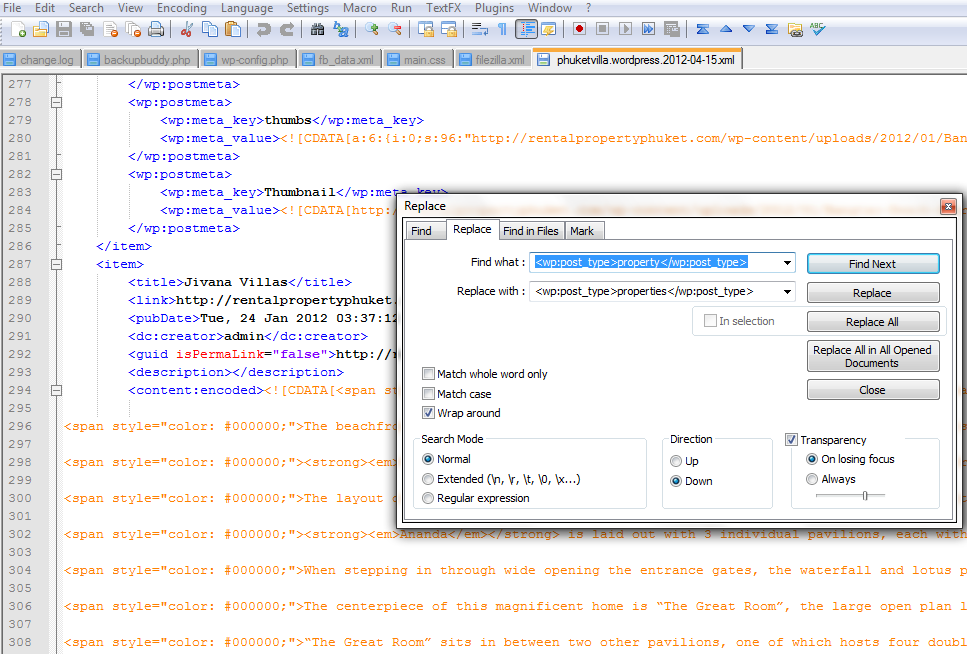This screenshot has height=654, width=967.
Task: Toggle word wrap from the toolbar
Action: coord(479,29)
